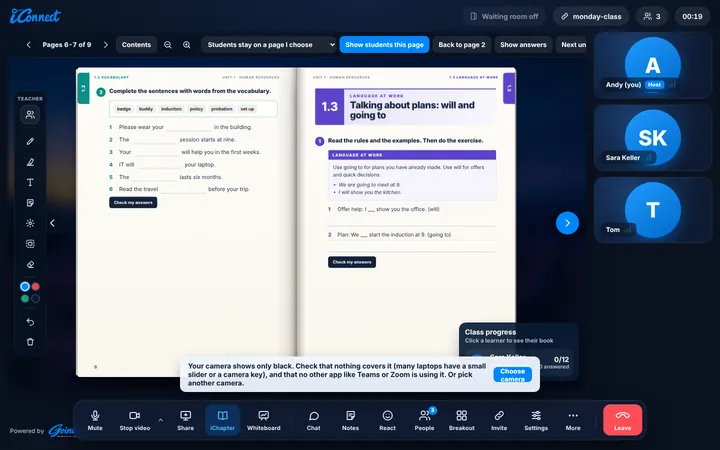Click blank in 'IT will ... your laptop'
720x450 pixels.
pos(159,165)
